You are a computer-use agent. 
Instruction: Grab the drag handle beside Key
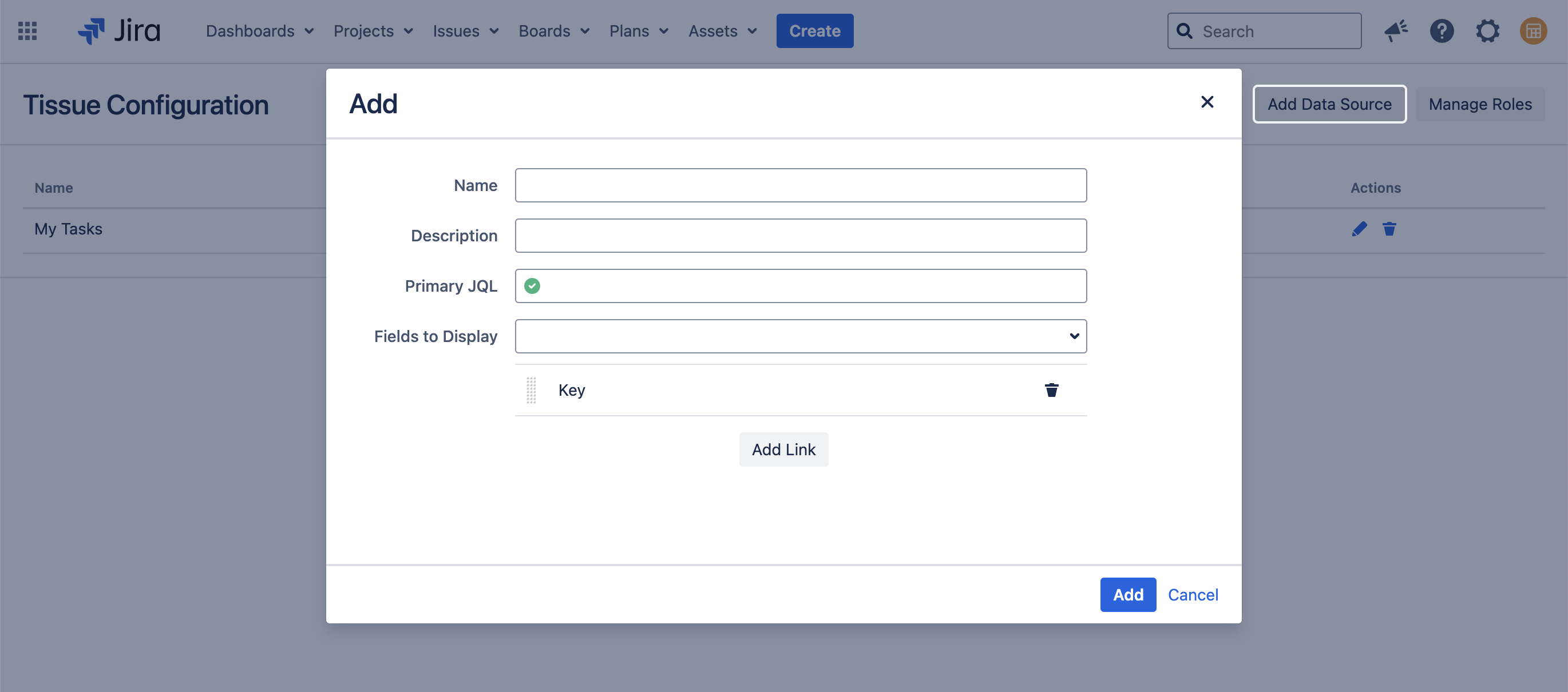click(531, 390)
